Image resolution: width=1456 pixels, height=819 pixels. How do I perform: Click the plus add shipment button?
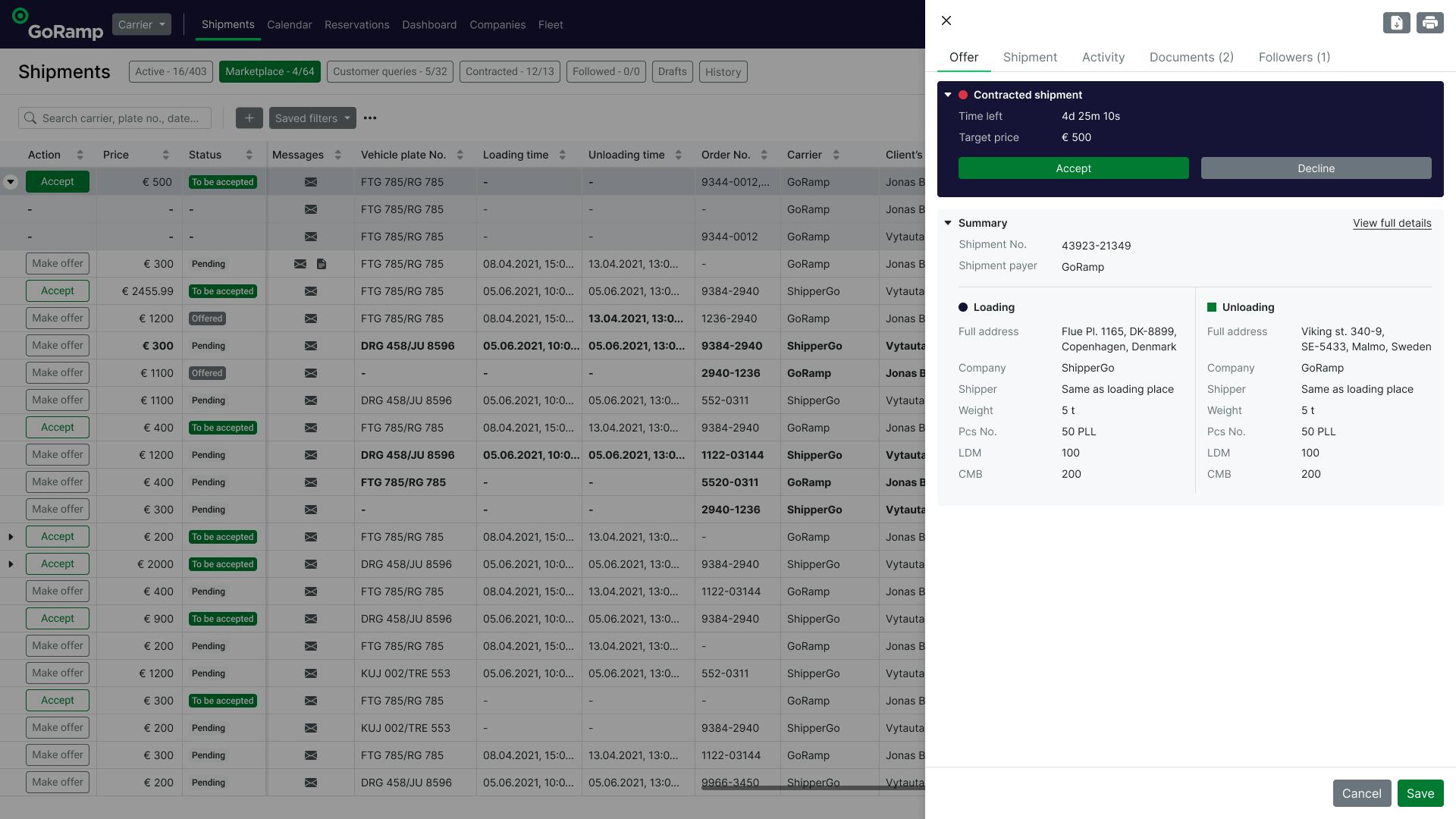point(249,118)
